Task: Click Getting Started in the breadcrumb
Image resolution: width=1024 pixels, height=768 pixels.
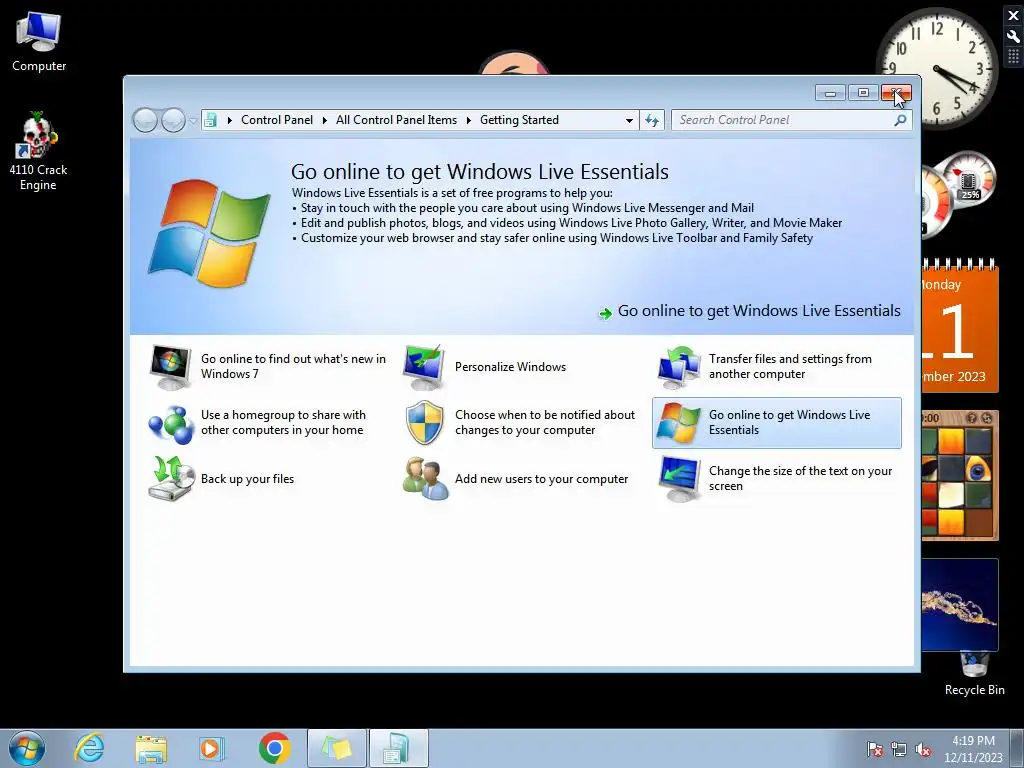Action: 519,120
